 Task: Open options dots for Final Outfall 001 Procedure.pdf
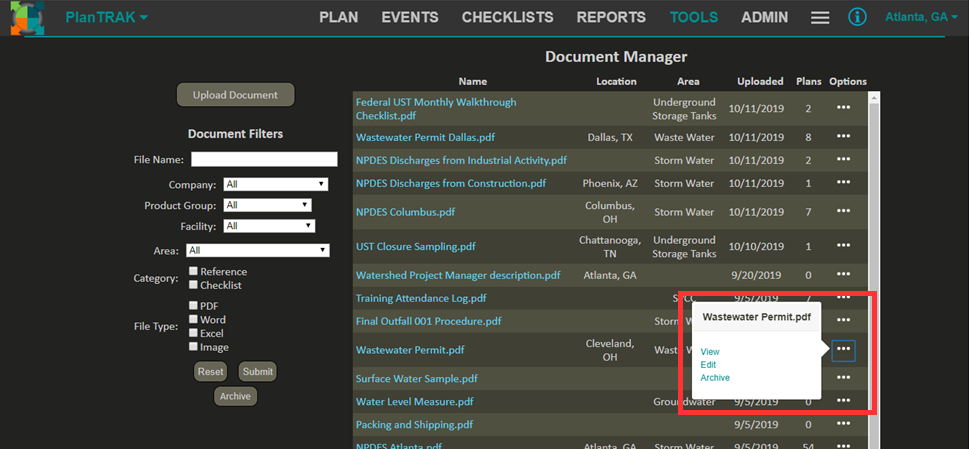point(844,320)
